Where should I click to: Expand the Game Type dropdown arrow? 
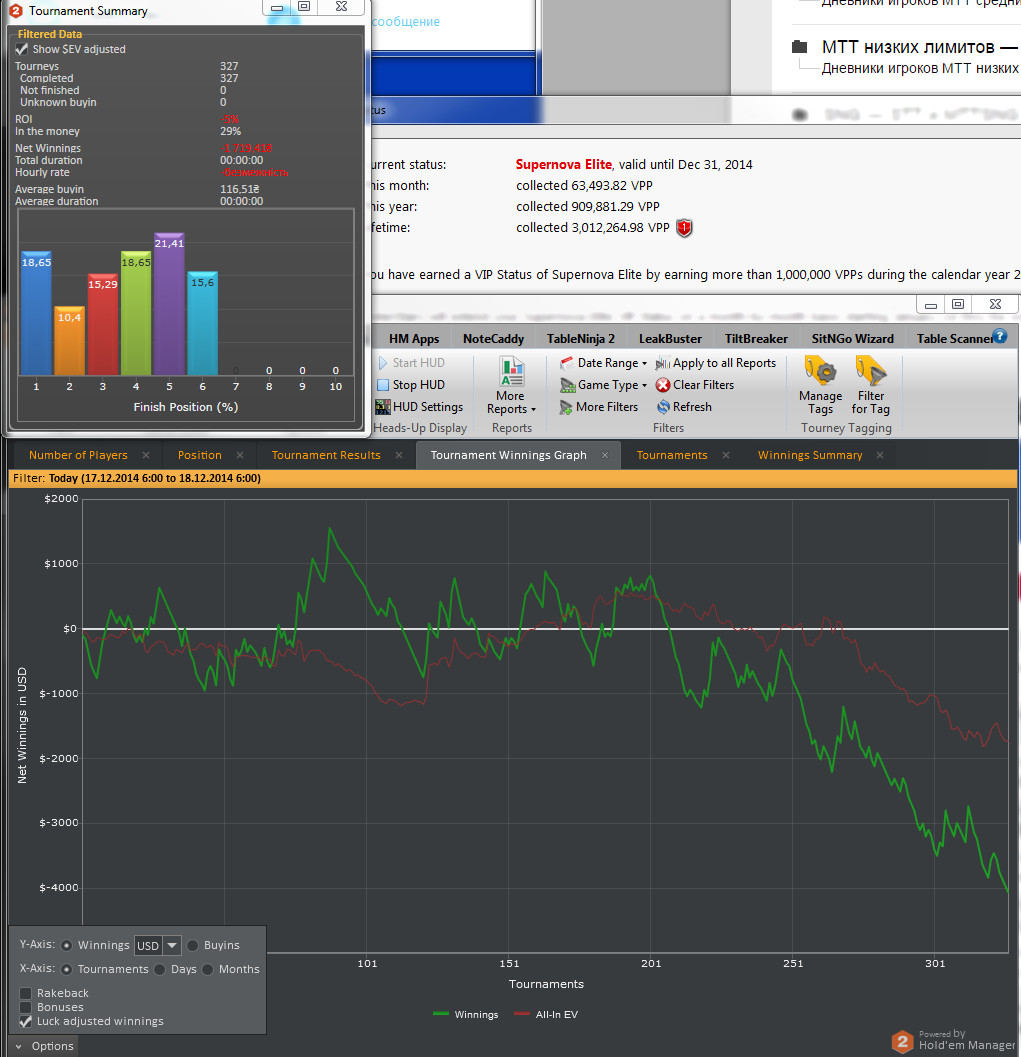click(x=644, y=386)
